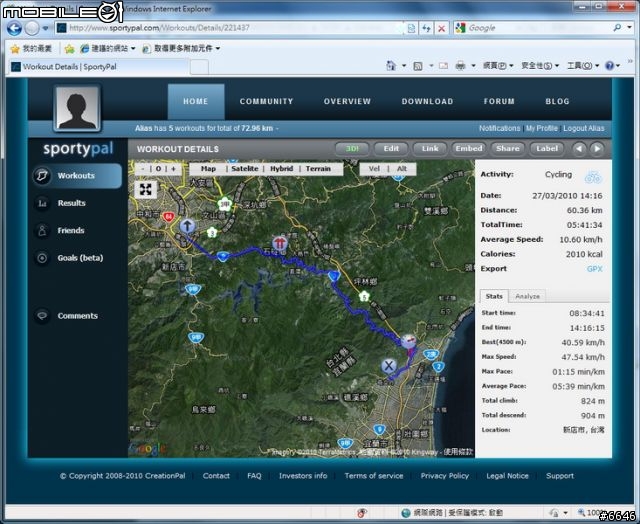Click the browser Home icon

391,66
